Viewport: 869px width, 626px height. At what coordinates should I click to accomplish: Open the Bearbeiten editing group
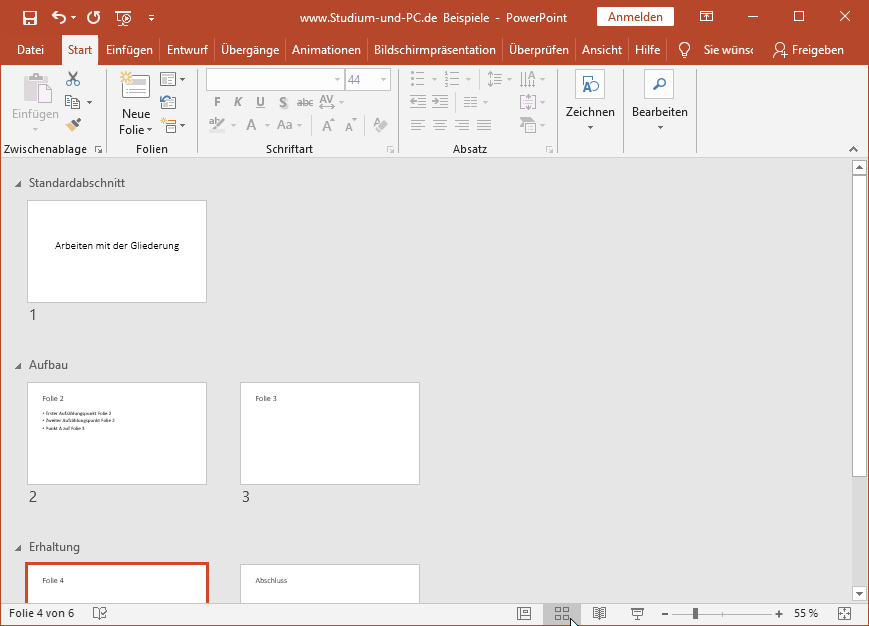tap(660, 101)
